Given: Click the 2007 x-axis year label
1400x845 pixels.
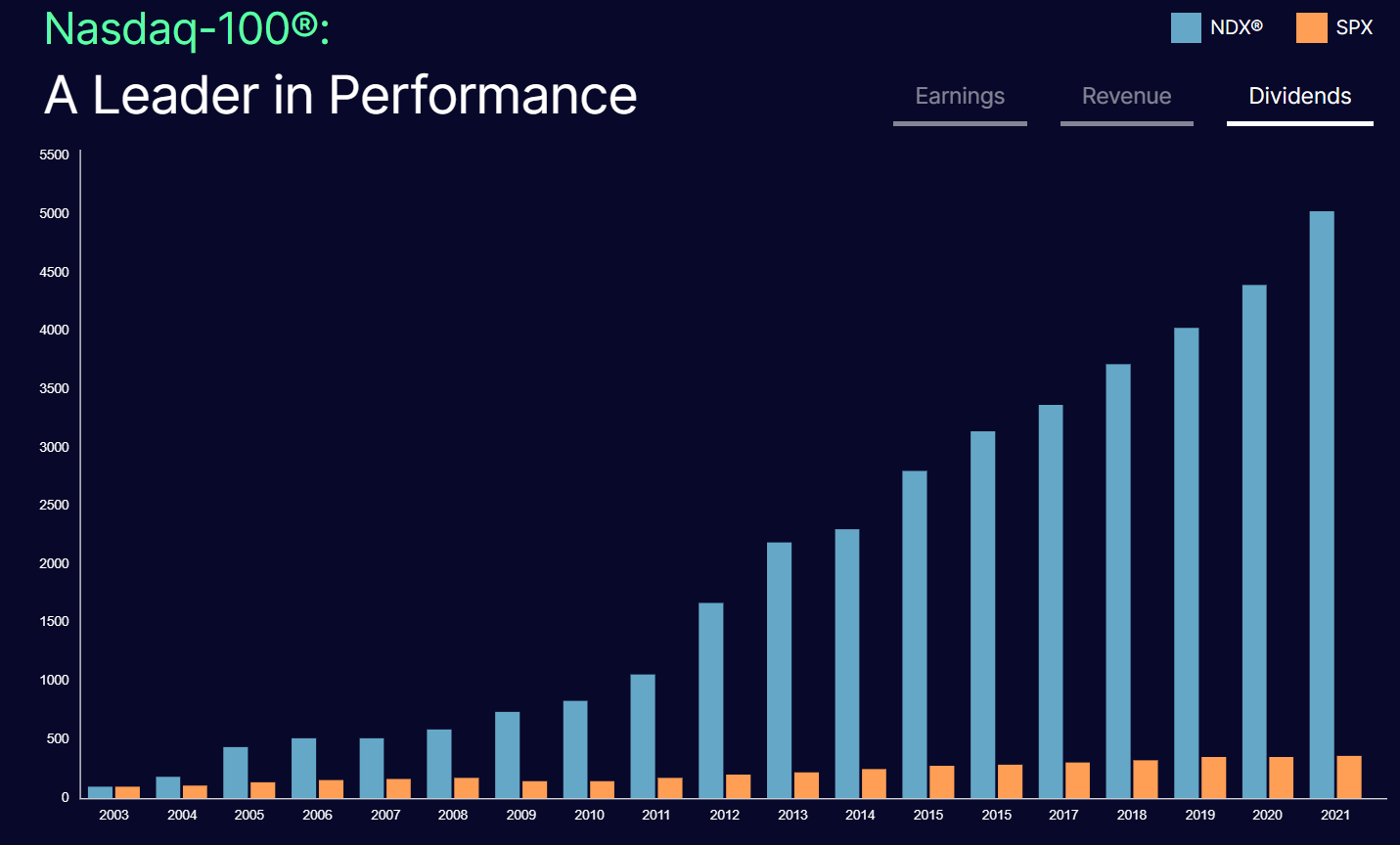Looking at the screenshot, I should tap(385, 815).
